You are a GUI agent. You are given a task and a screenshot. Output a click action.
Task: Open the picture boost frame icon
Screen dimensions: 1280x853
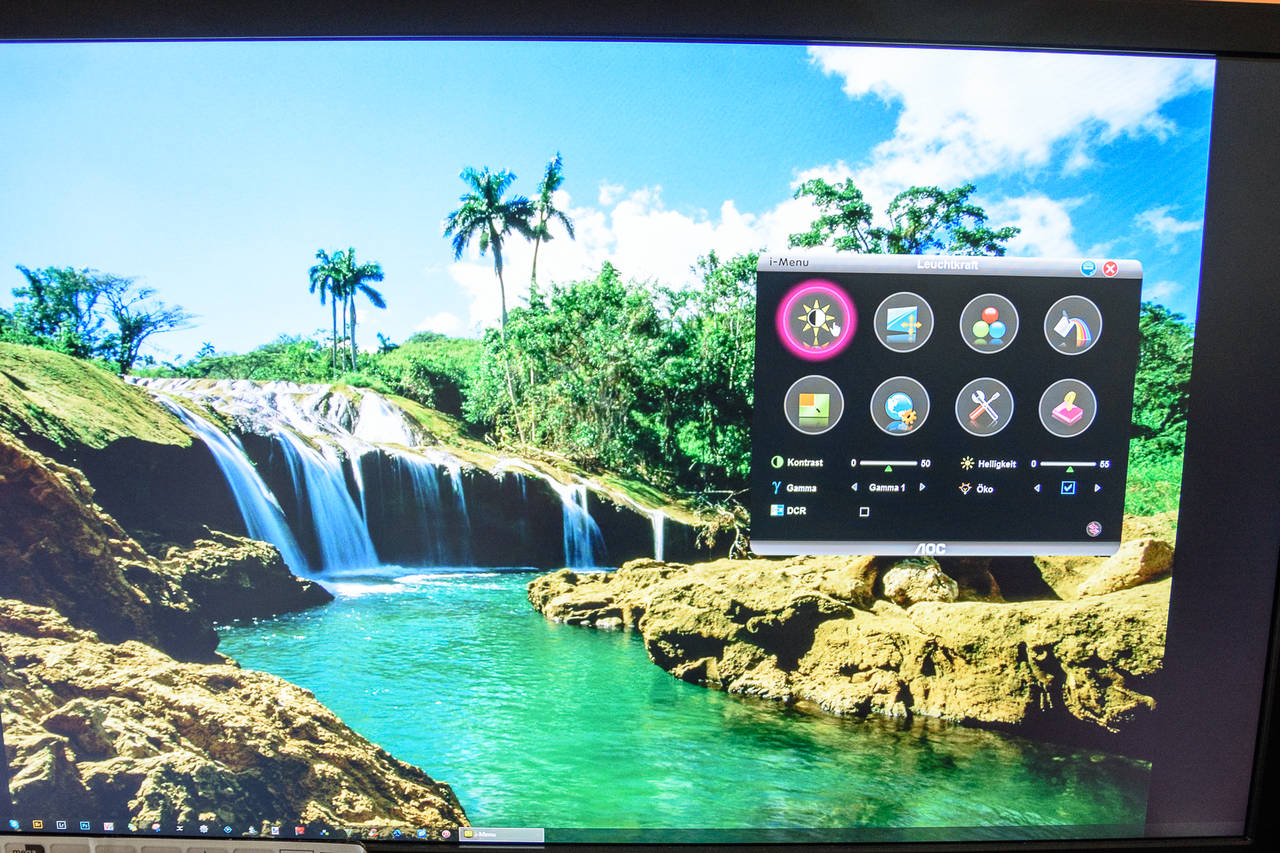point(814,404)
